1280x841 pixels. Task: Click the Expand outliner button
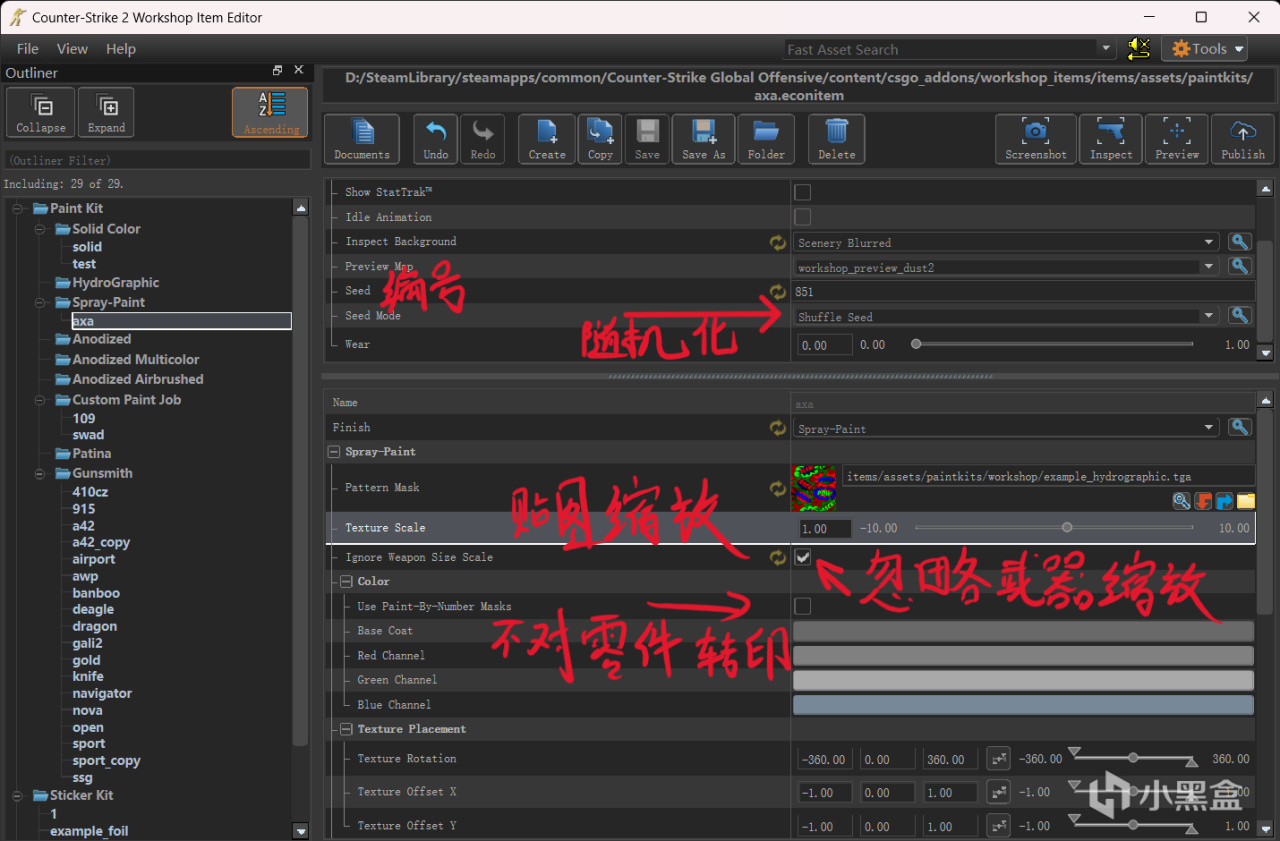106,113
